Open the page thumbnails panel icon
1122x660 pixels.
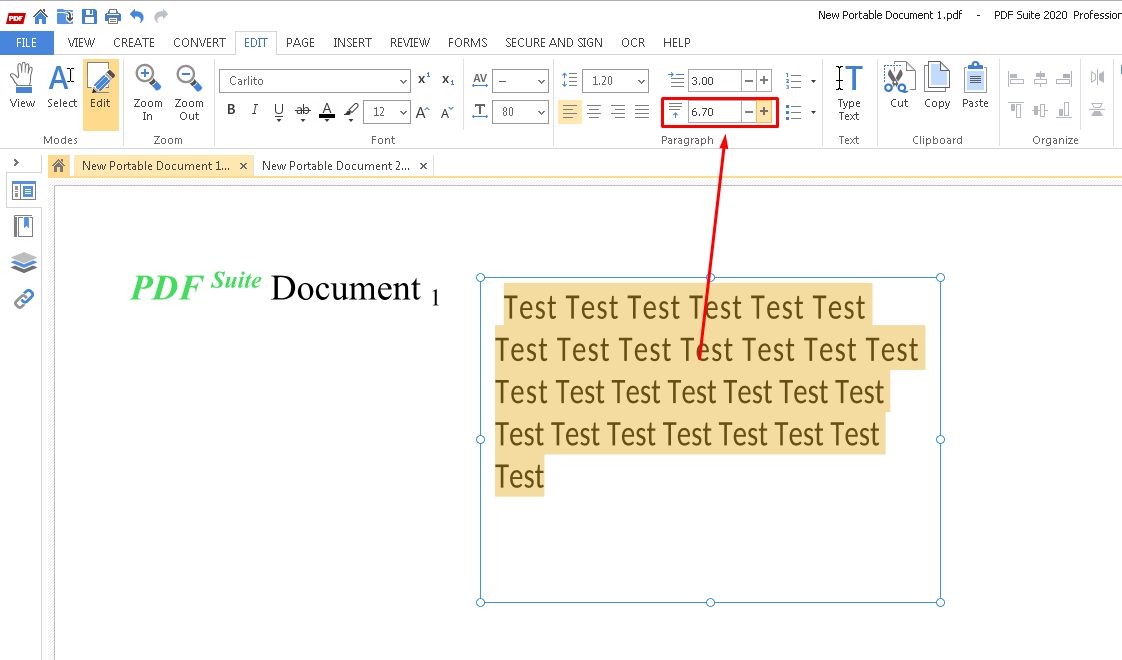24,191
